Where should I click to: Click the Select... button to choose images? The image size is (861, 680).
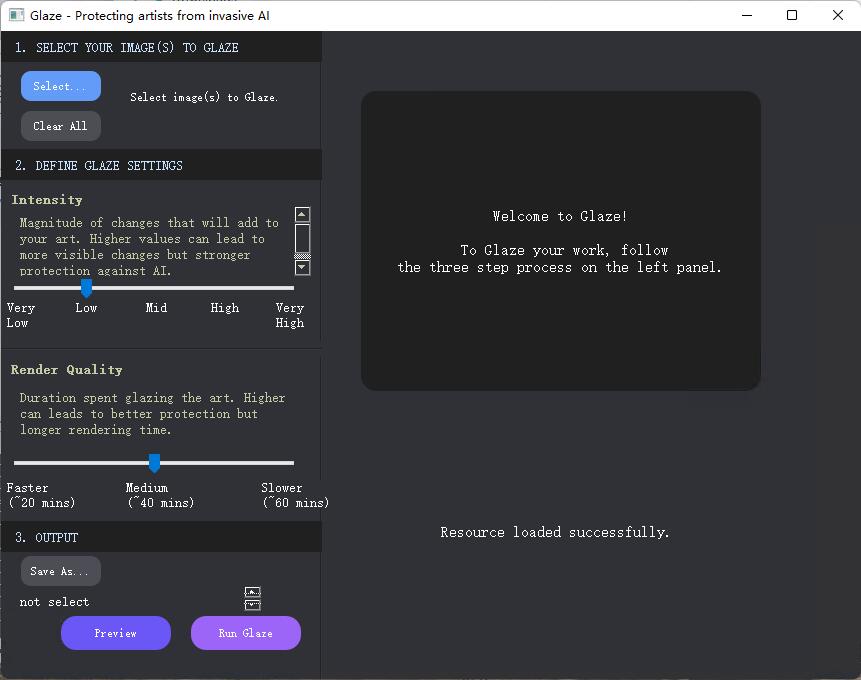(61, 86)
